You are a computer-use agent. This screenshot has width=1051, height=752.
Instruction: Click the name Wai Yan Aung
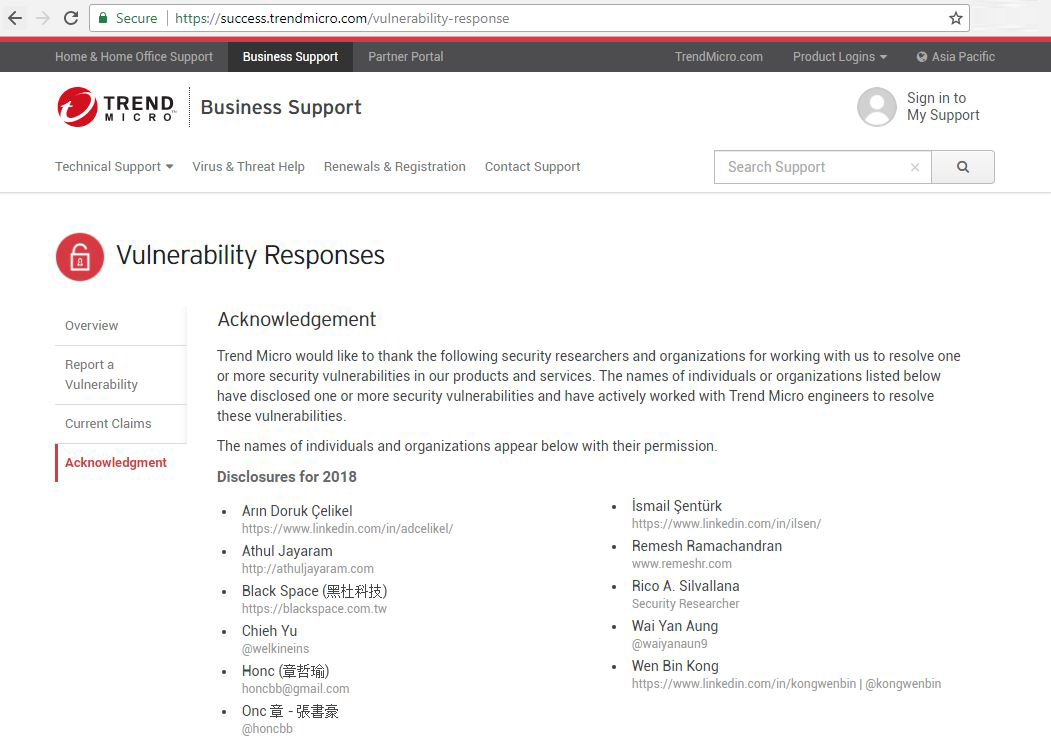pos(674,626)
